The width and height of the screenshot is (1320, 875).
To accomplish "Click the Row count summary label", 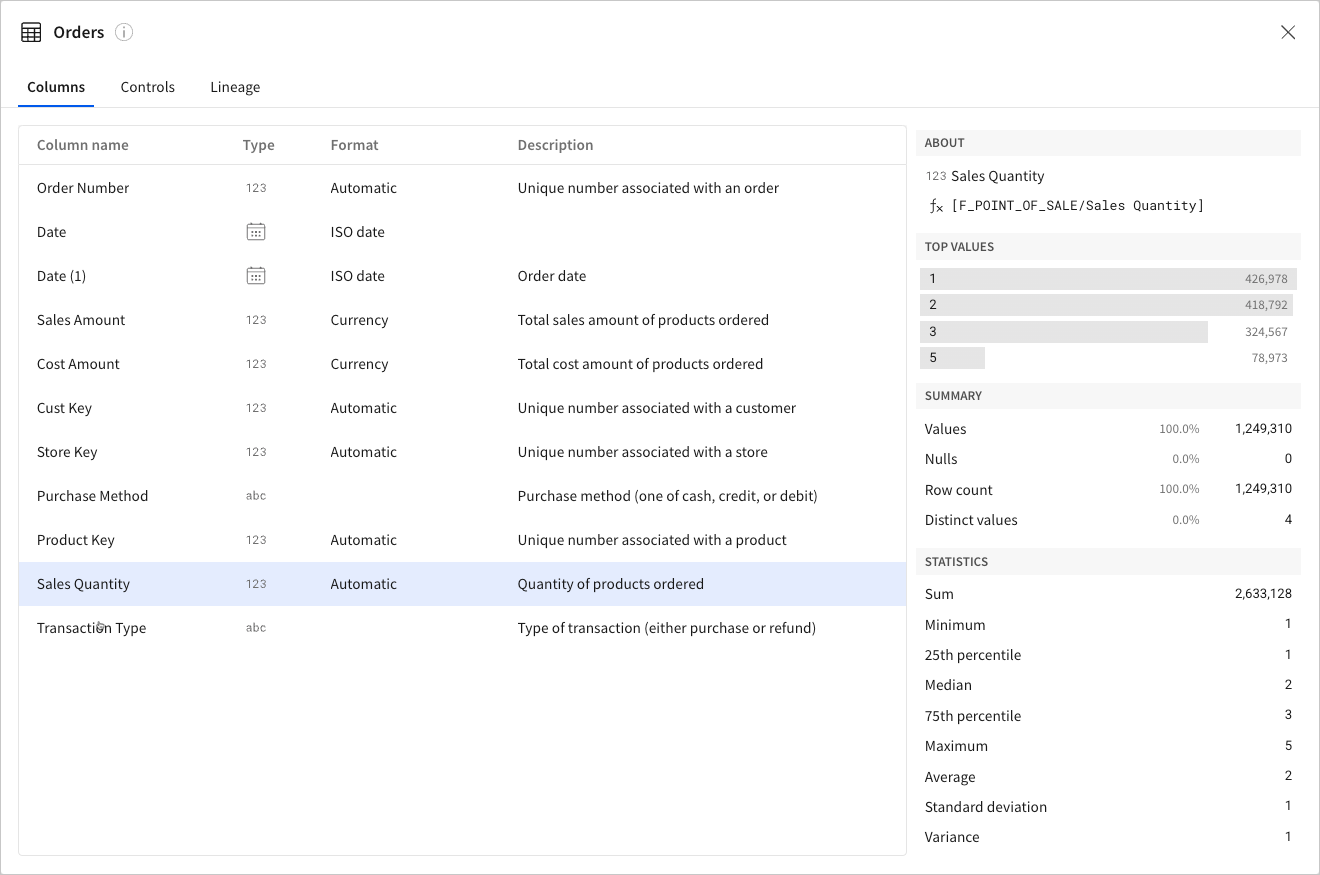I will pyautogui.click(x=959, y=490).
